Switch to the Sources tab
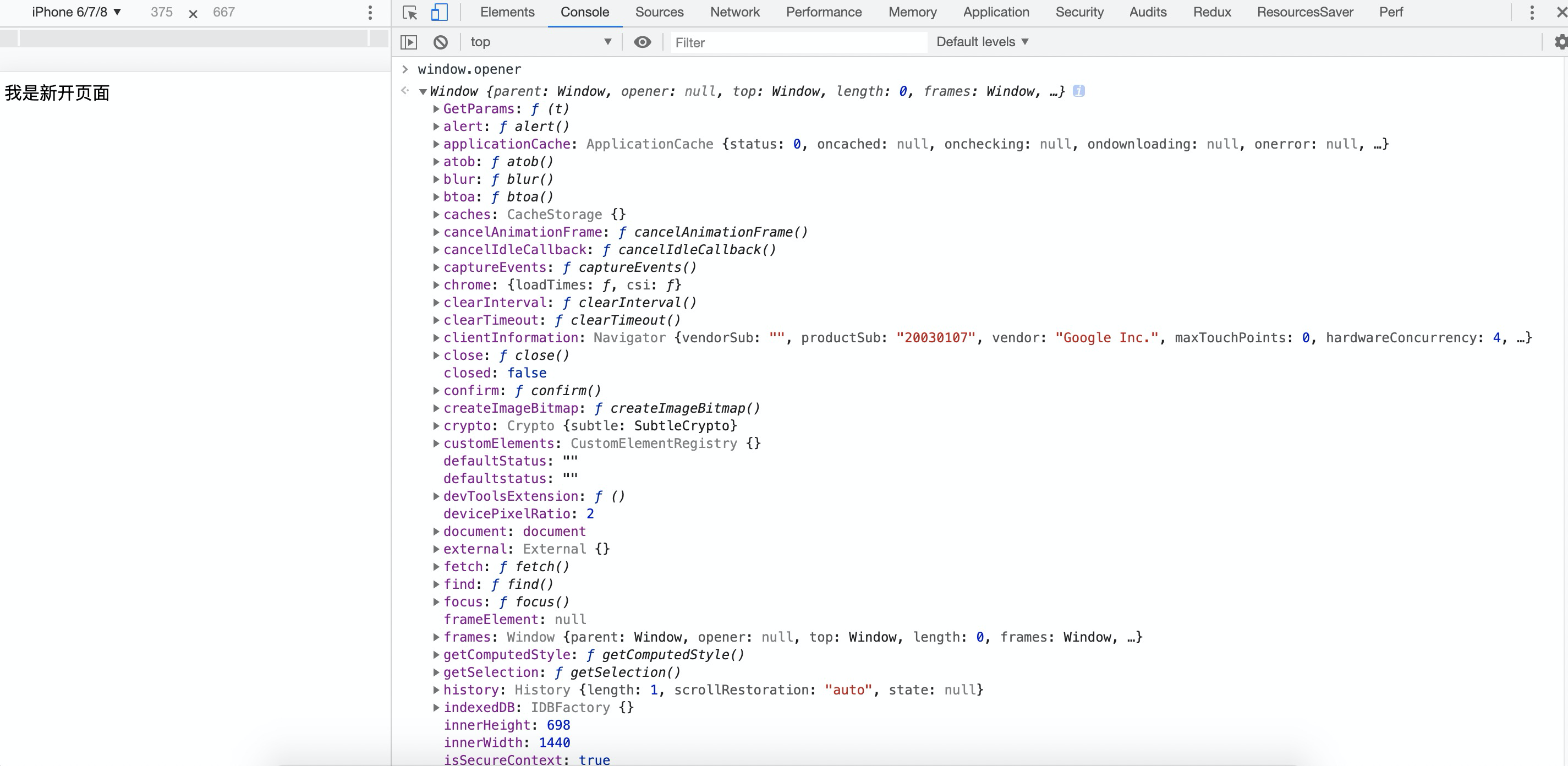This screenshot has width=1568, height=766. tap(659, 12)
